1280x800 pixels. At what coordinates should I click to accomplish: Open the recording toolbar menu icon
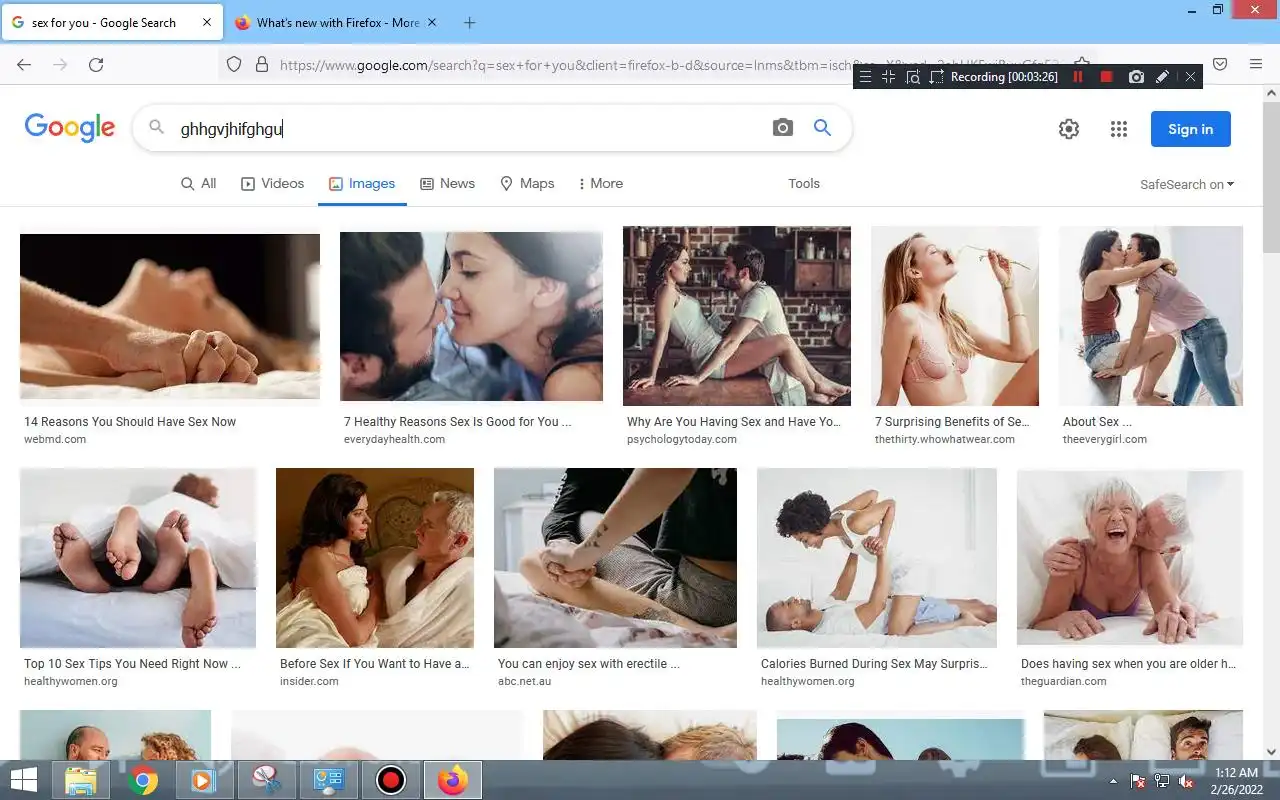(866, 77)
